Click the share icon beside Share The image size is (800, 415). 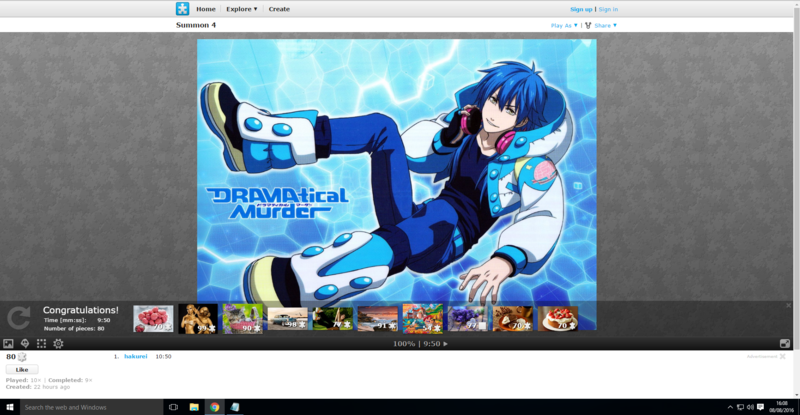[588, 25]
